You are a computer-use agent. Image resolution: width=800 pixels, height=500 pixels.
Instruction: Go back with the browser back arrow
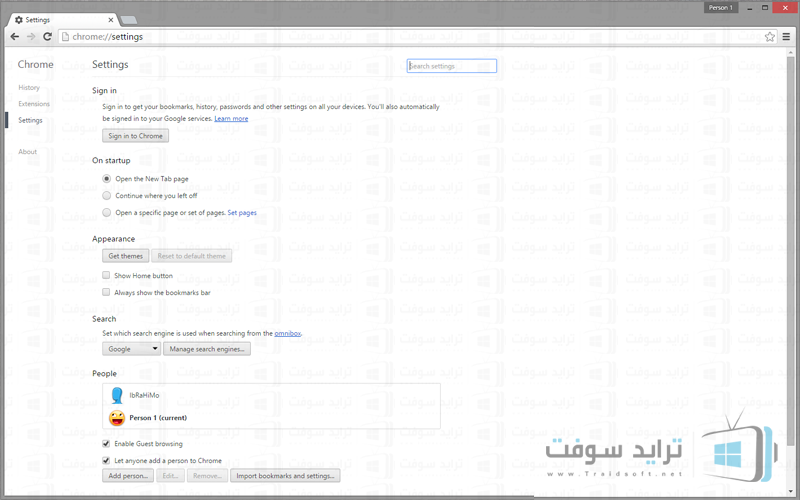click(x=15, y=37)
